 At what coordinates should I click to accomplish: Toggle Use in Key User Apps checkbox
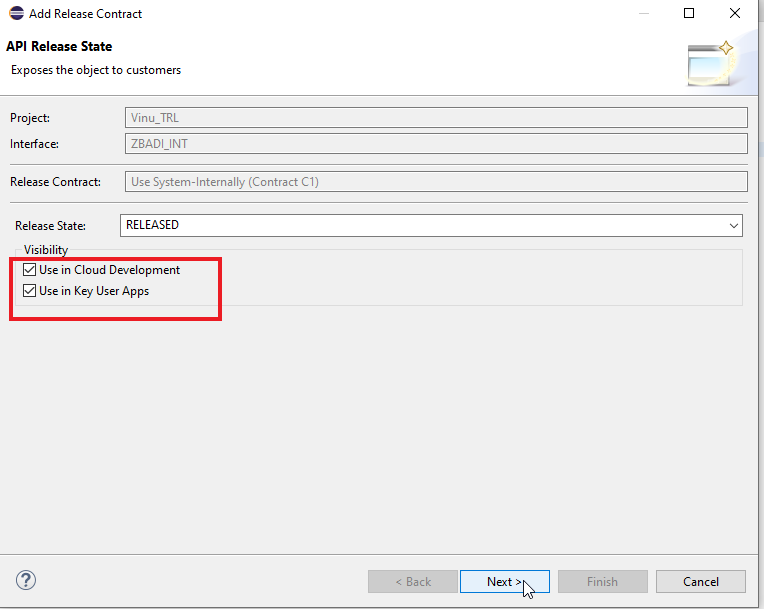tap(30, 291)
